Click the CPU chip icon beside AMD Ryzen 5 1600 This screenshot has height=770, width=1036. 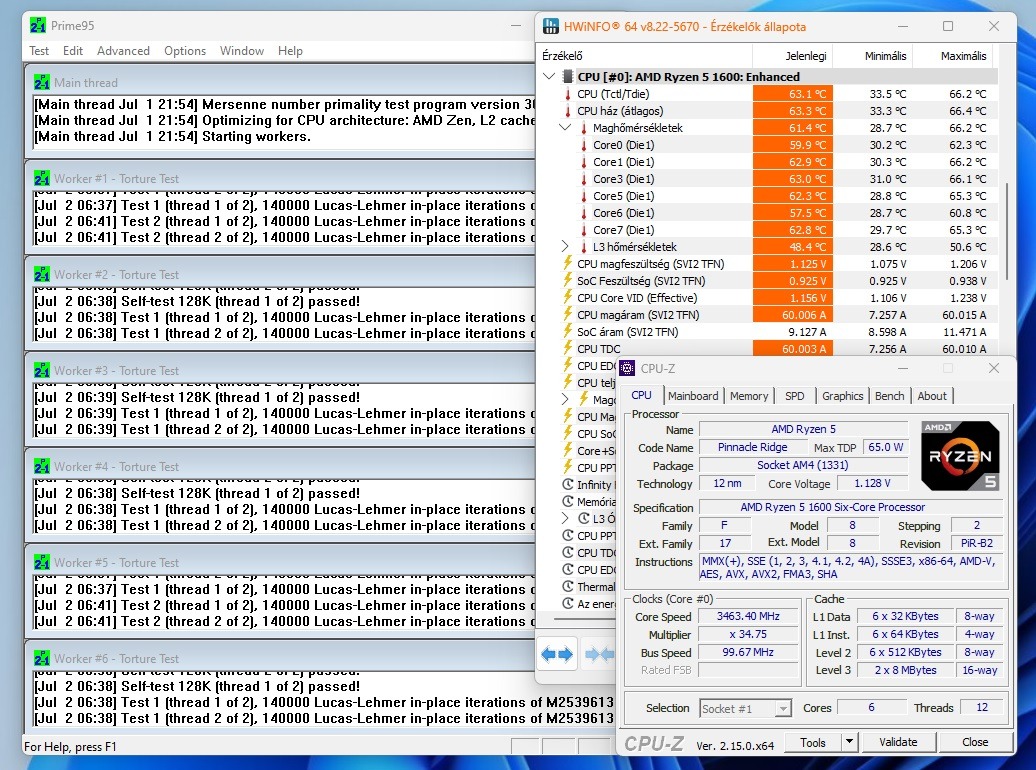coord(568,77)
